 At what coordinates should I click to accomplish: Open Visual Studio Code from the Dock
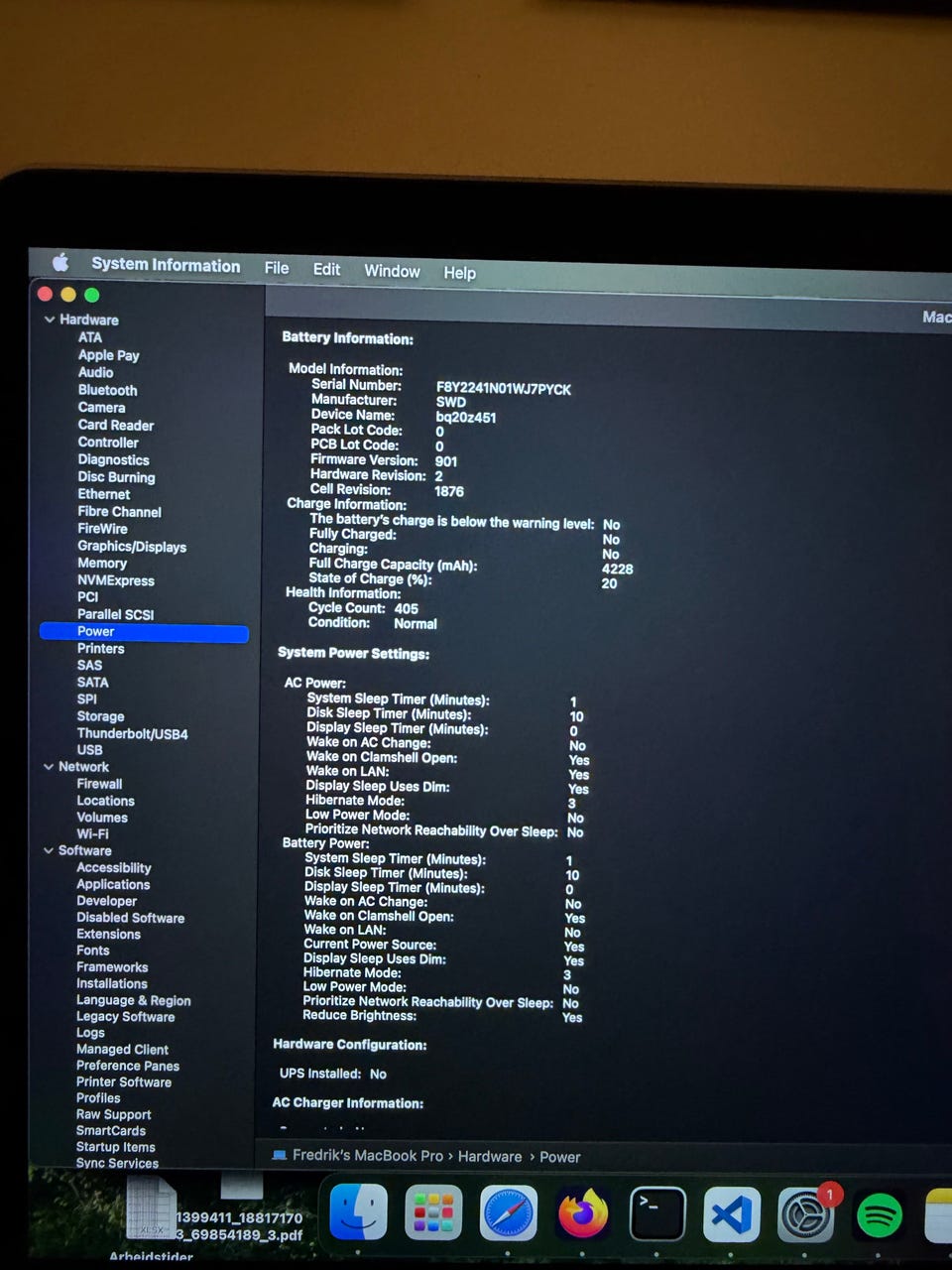coord(732,1213)
